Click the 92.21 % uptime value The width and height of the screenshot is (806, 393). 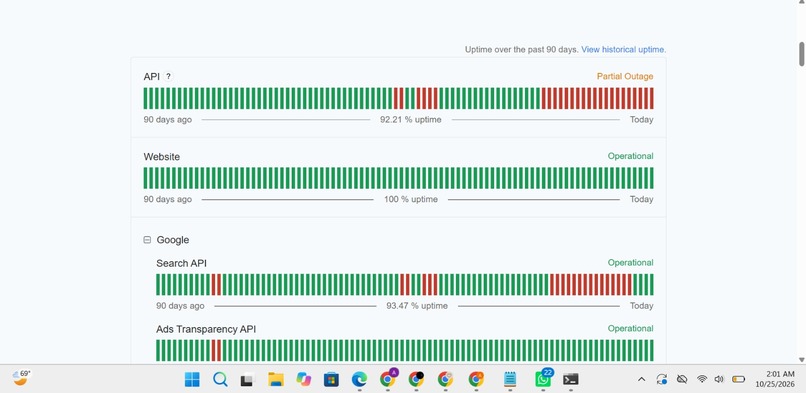[411, 120]
